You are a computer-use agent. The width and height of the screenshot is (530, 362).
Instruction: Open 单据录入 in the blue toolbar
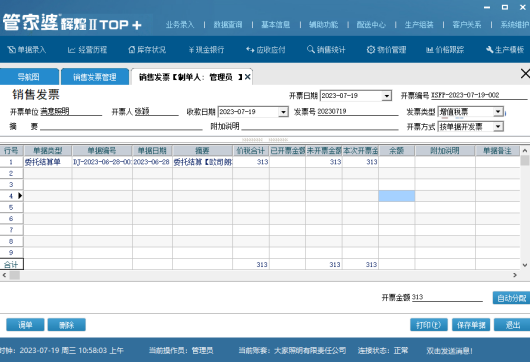[x=26, y=50]
